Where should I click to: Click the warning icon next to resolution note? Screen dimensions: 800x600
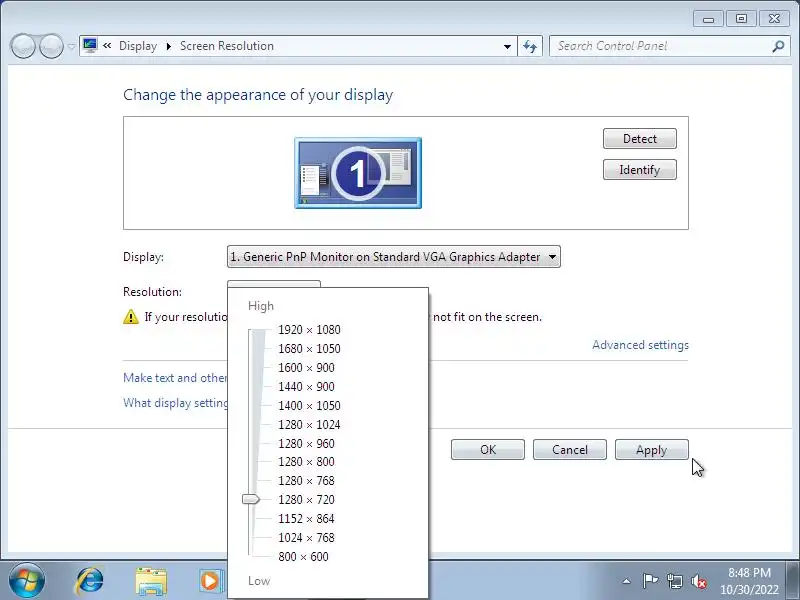(x=131, y=316)
